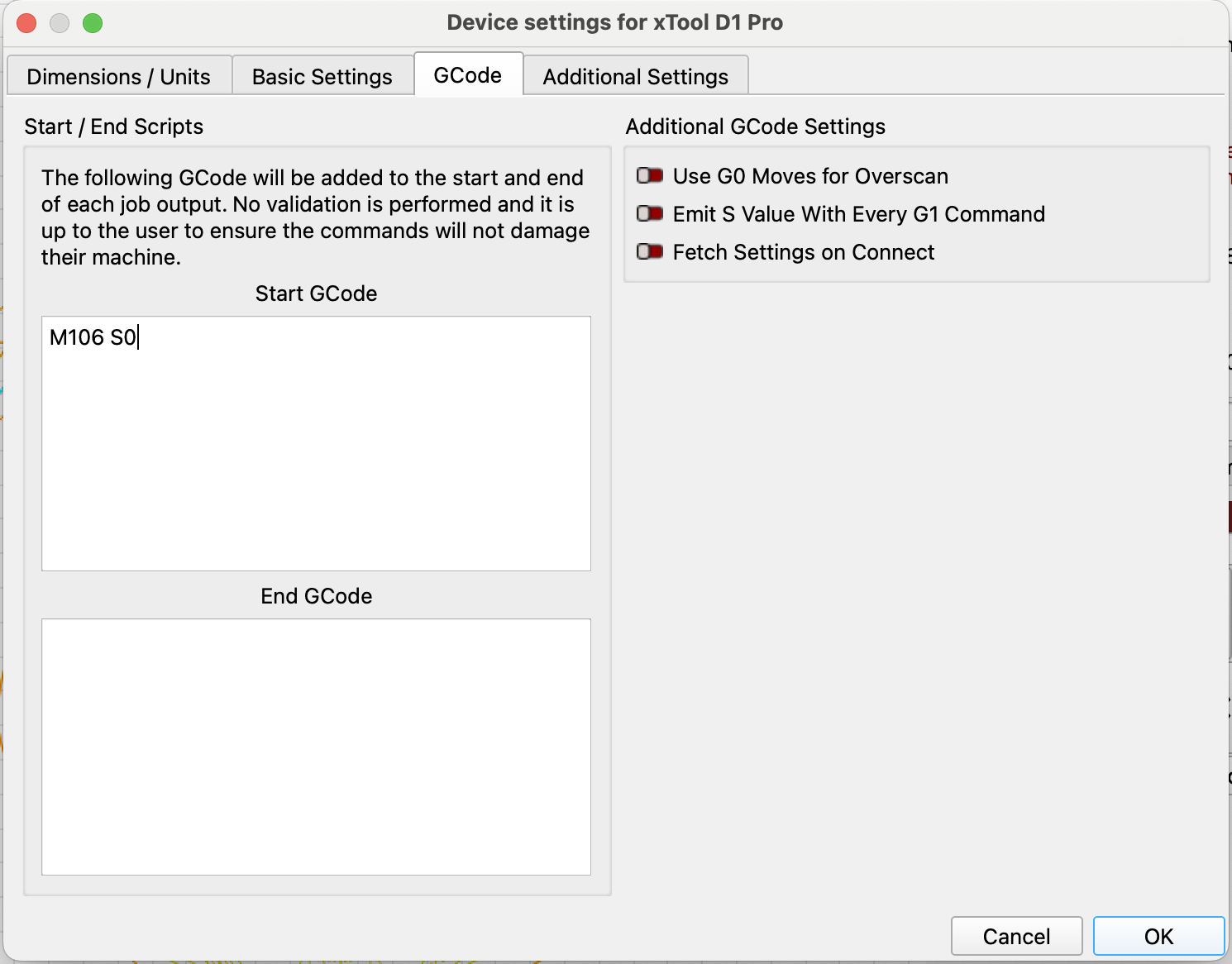This screenshot has height=964, width=1232.
Task: Click inside the End GCode text box
Action: [316, 747]
